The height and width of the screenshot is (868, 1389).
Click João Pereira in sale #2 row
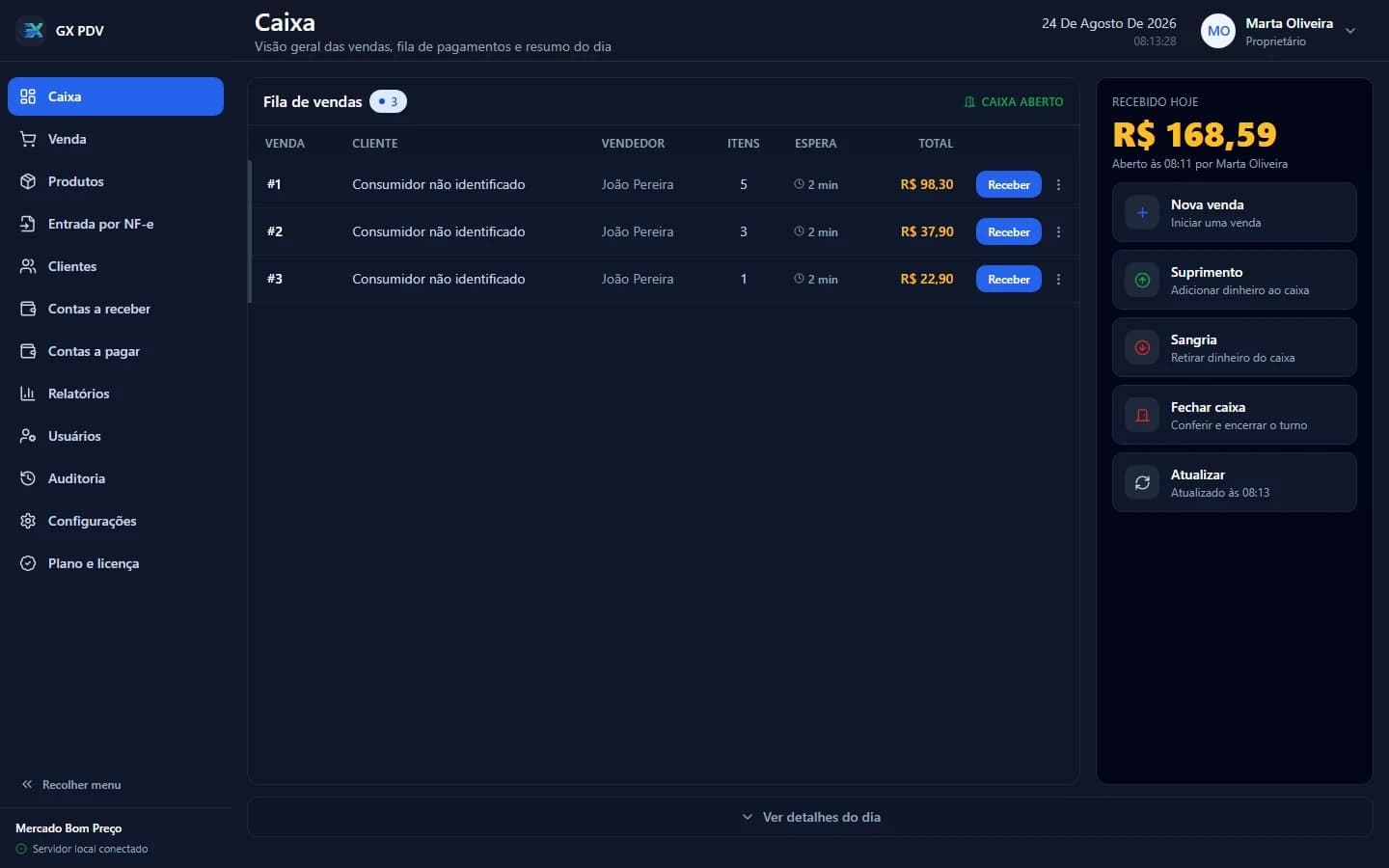tap(638, 231)
